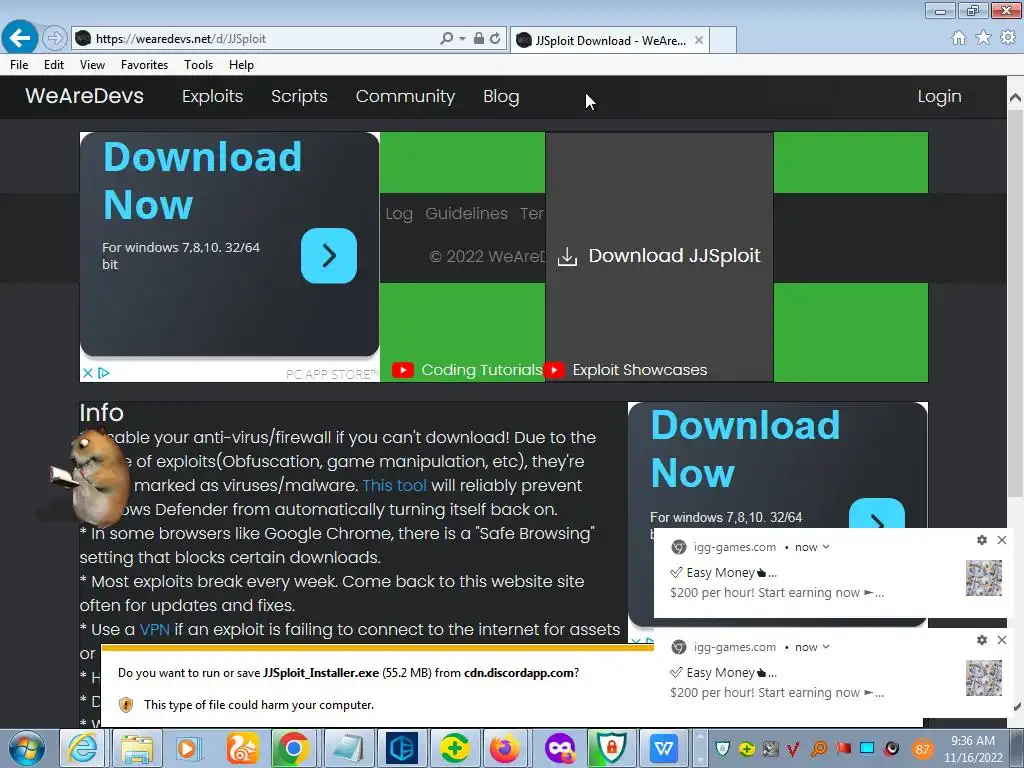Image resolution: width=1024 pixels, height=768 pixels.
Task: Click the reading hamster mascot
Action: (90, 477)
